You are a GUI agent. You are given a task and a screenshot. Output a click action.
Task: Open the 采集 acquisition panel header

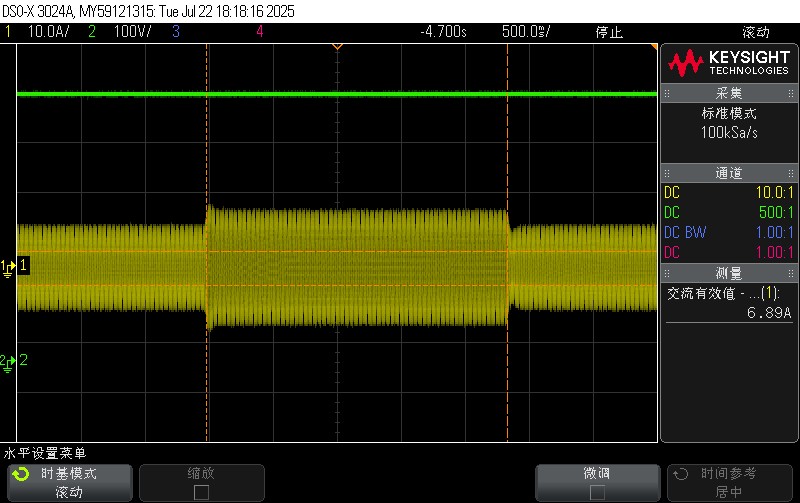(x=728, y=95)
